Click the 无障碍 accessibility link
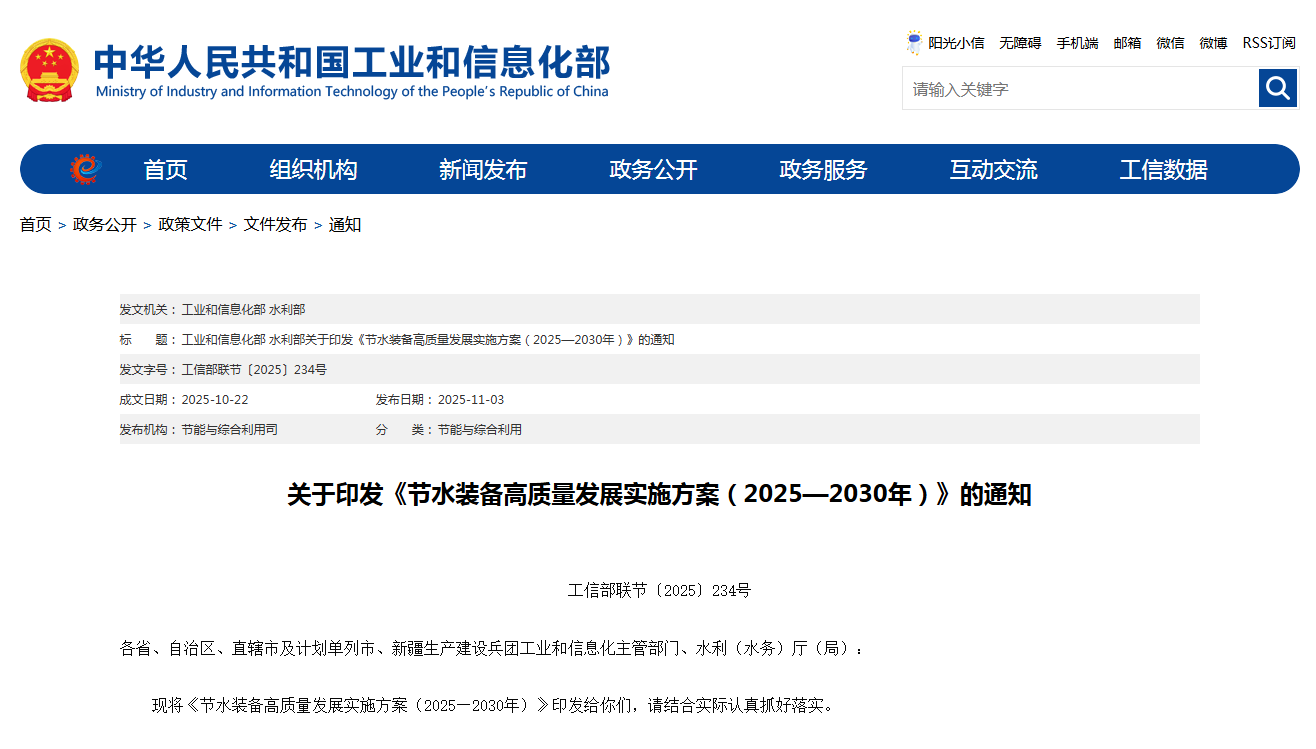This screenshot has height=749, width=1316. tap(1020, 43)
